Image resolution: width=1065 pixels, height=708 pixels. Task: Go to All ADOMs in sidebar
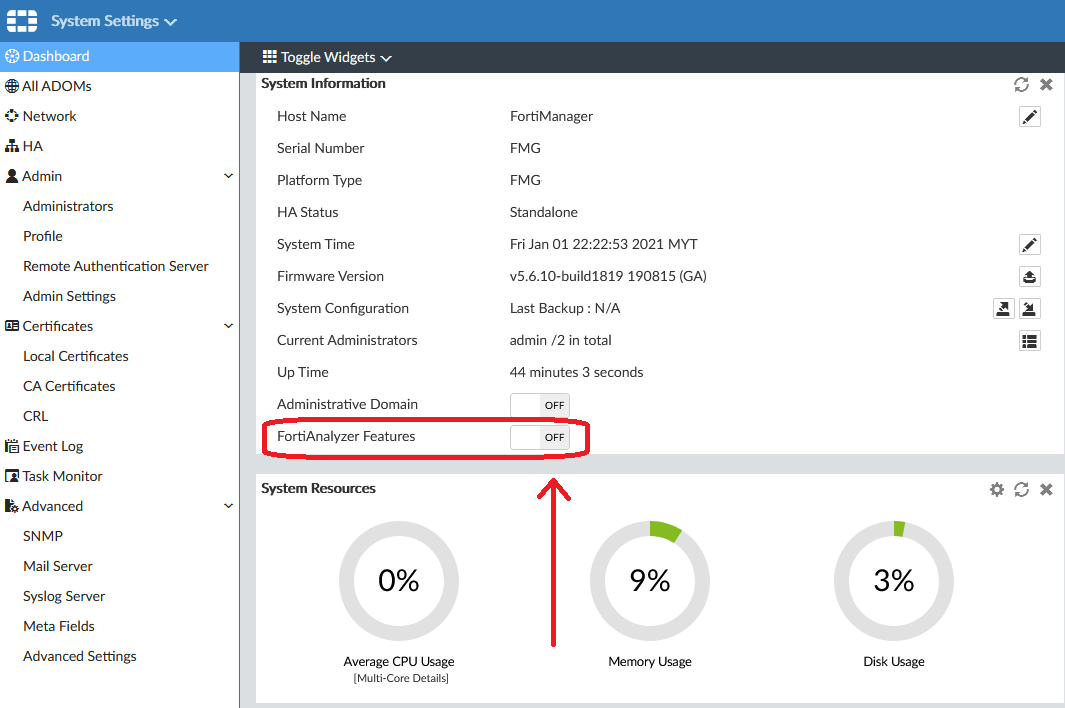pyautogui.click(x=56, y=86)
